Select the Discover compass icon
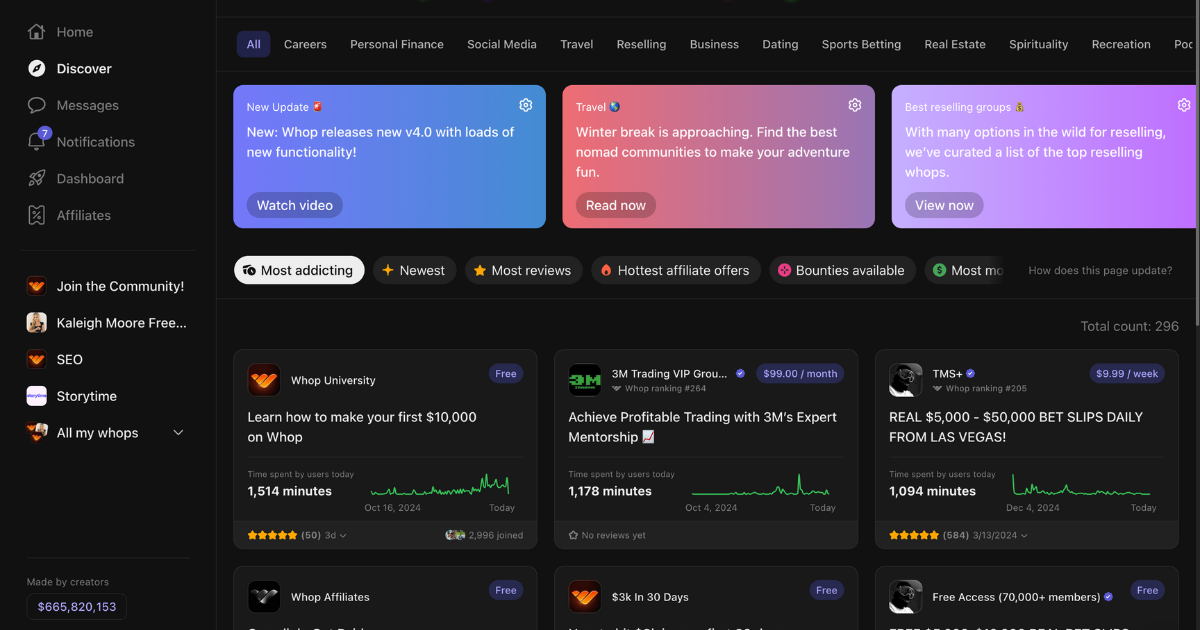Viewport: 1200px width, 630px height. pos(37,69)
